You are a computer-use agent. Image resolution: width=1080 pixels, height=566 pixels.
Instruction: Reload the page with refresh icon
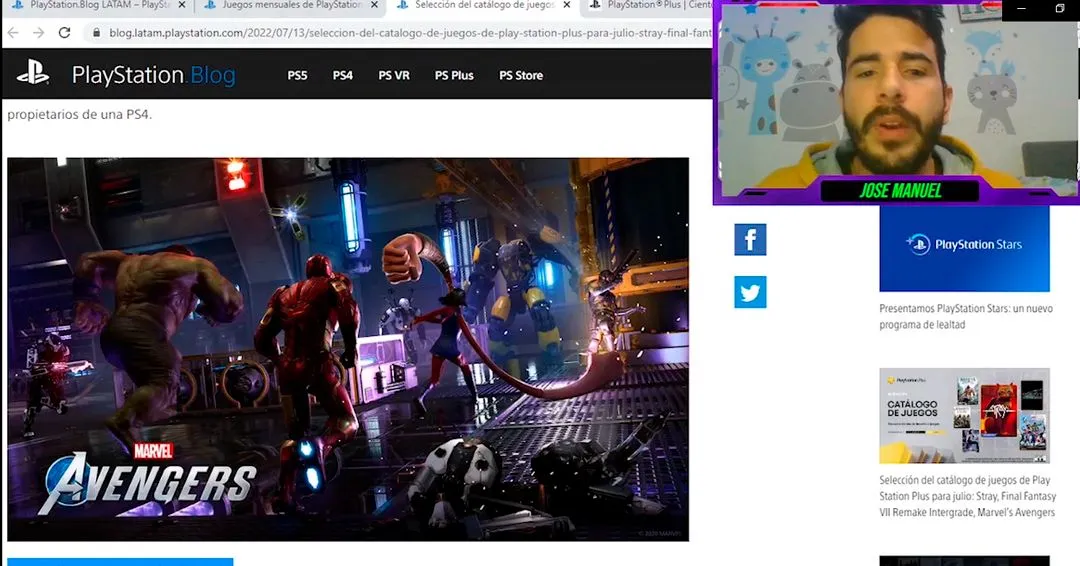tap(64, 32)
